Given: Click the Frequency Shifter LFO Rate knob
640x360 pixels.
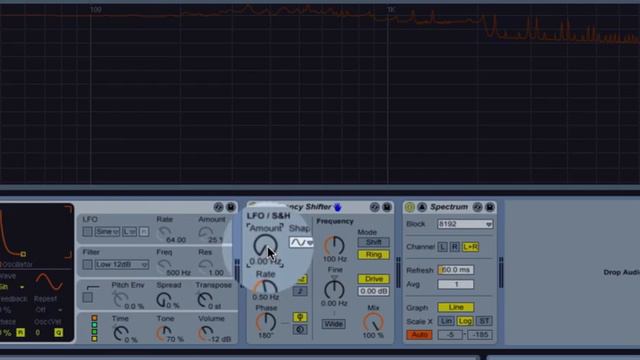Looking at the screenshot, I should (265, 287).
